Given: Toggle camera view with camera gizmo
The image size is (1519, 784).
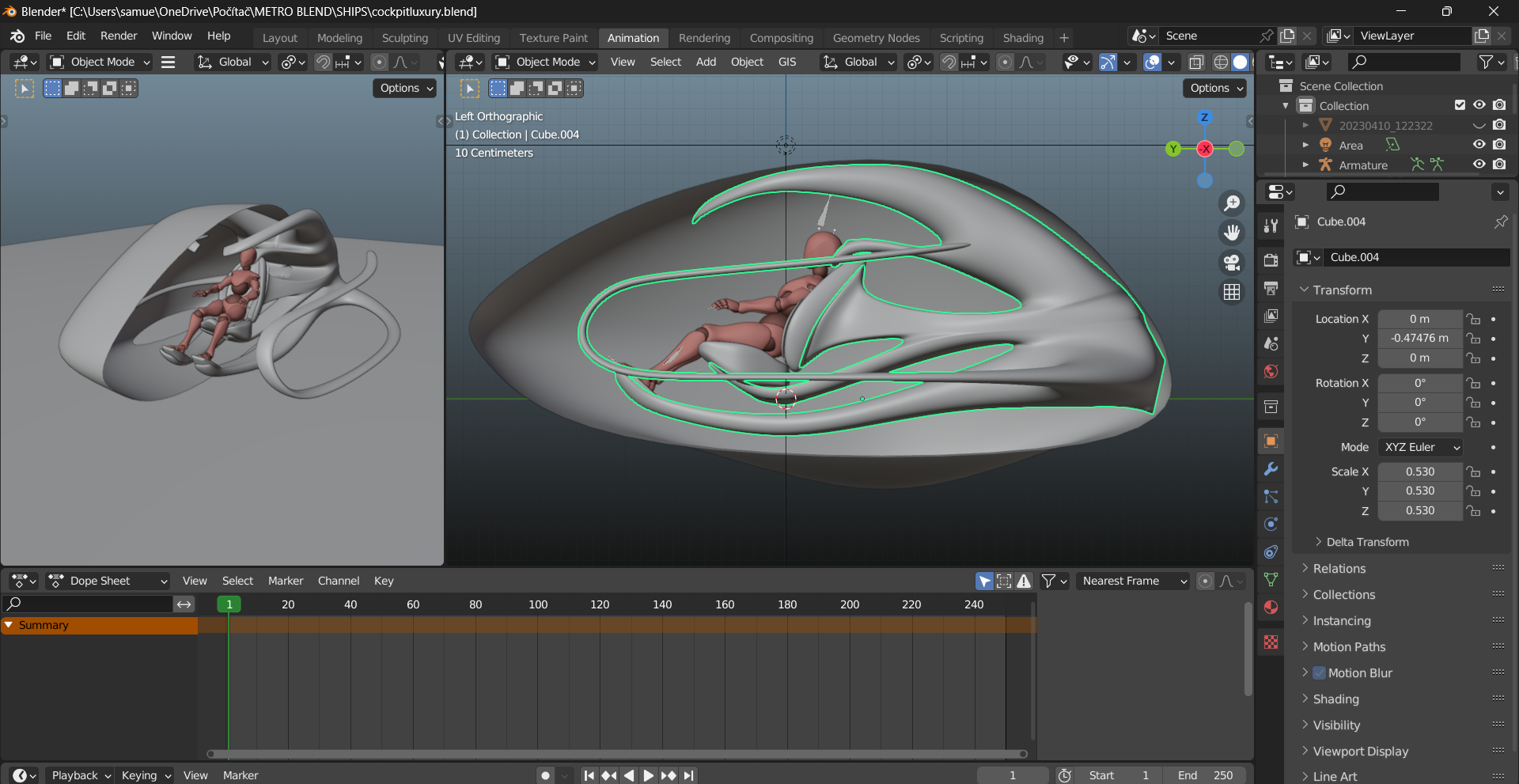Looking at the screenshot, I should (1232, 262).
